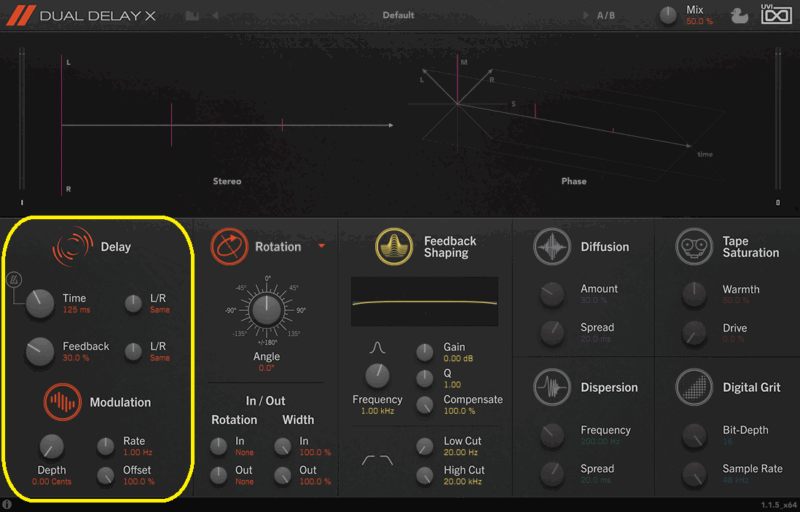800x512 pixels.
Task: Click the 30.0 % feedback value
Action: coord(76,358)
